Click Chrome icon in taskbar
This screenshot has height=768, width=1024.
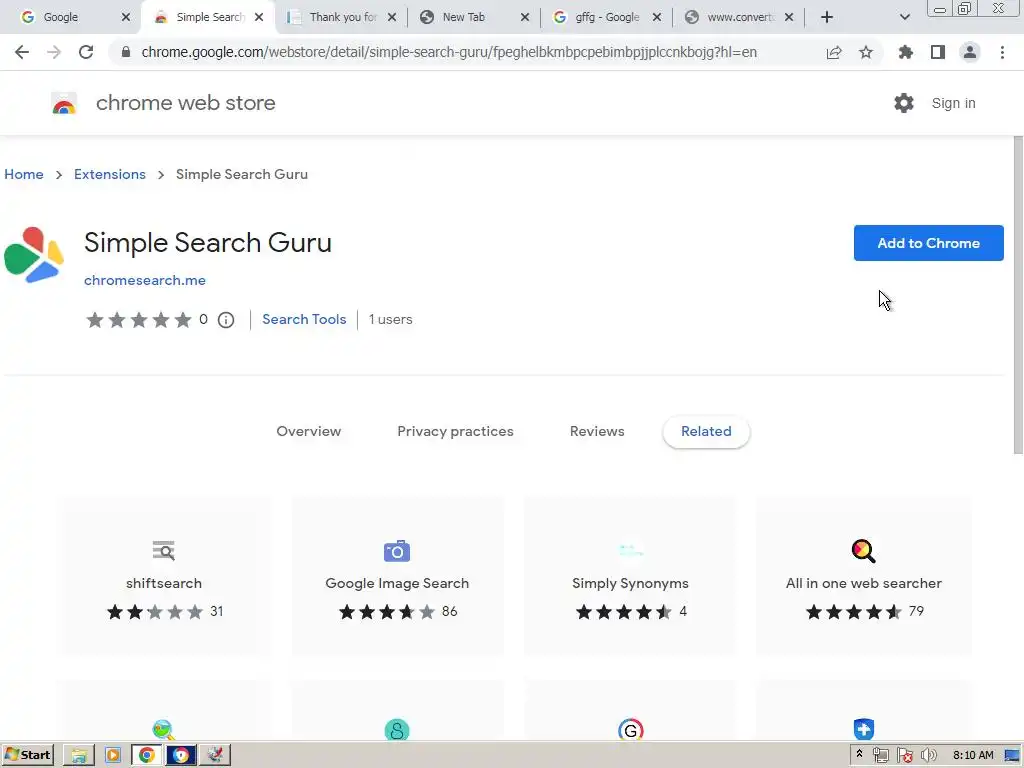147,755
